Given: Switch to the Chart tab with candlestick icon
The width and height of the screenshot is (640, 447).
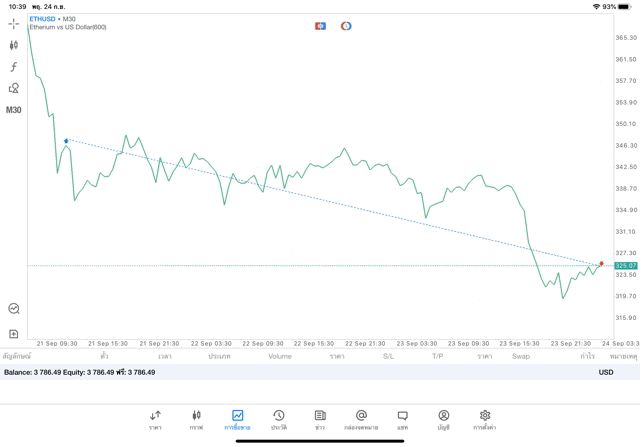Looking at the screenshot, I should 196,419.
